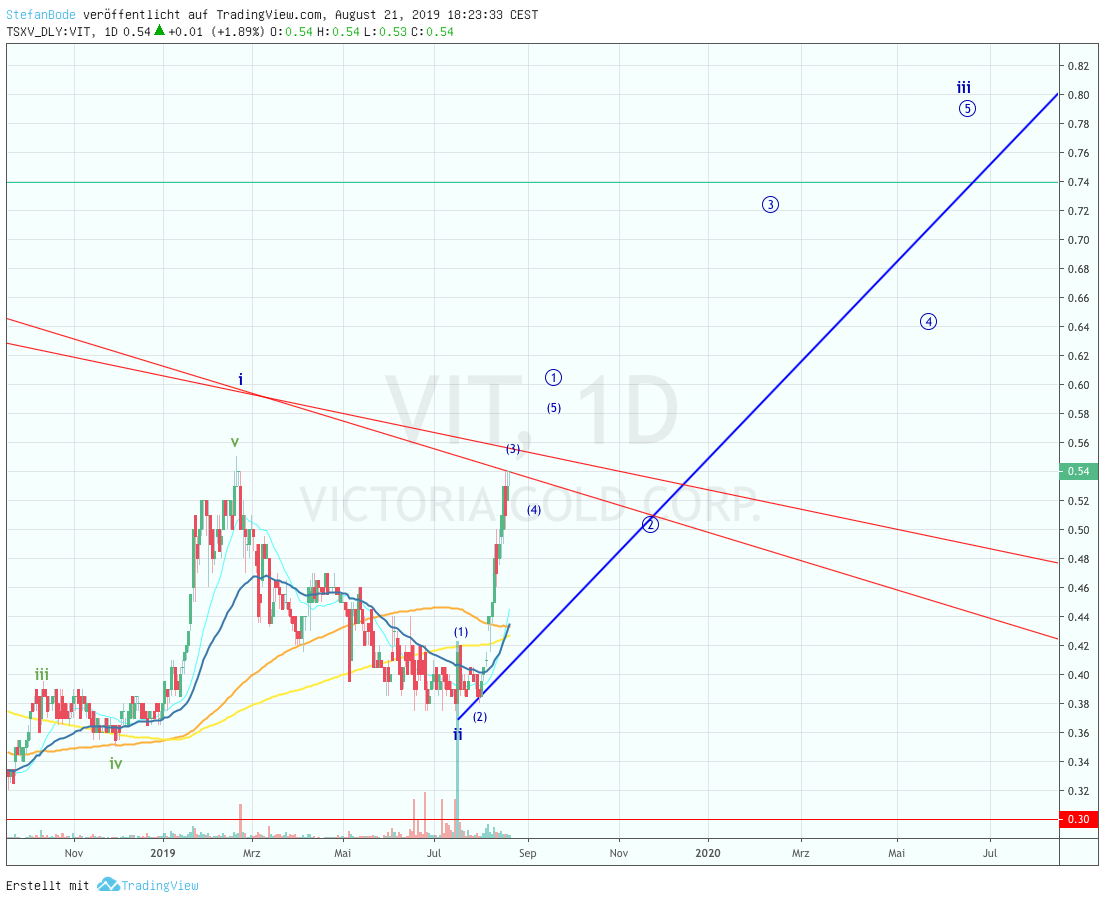Click the 'TradingView.com' text in the header line

click(x=270, y=15)
